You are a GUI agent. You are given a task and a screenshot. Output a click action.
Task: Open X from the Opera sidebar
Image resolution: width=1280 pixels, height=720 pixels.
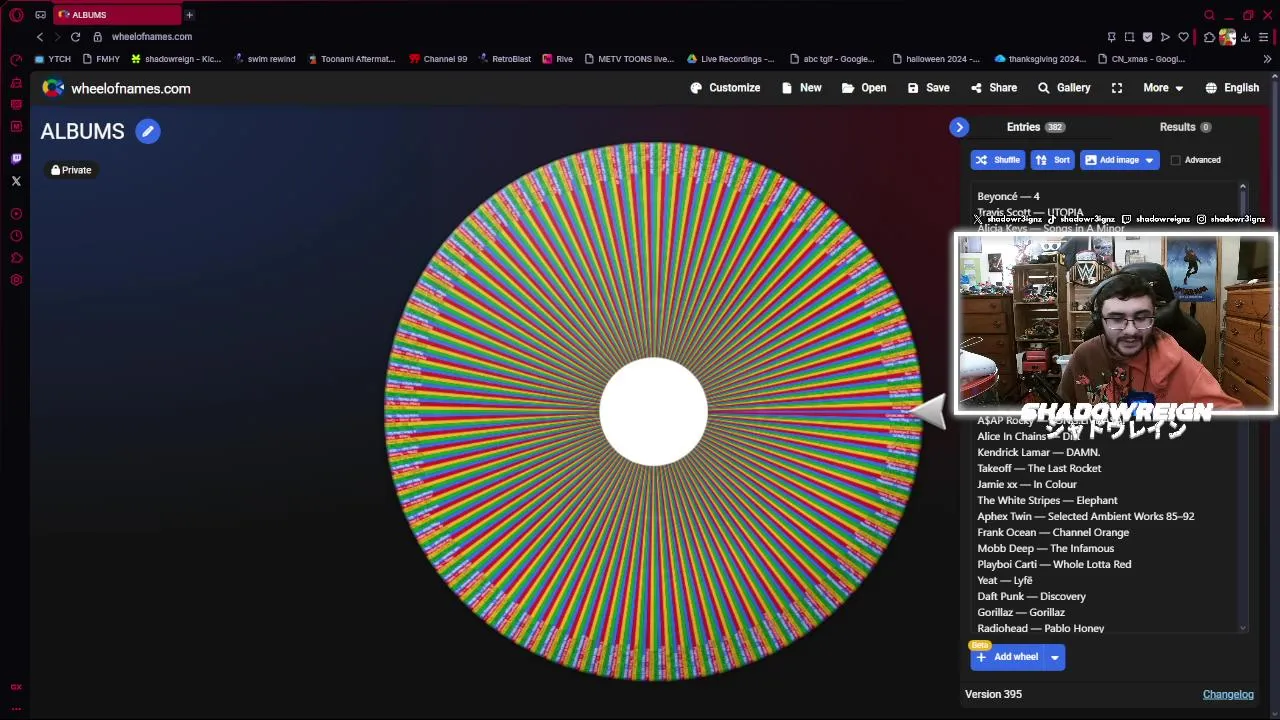[16, 181]
